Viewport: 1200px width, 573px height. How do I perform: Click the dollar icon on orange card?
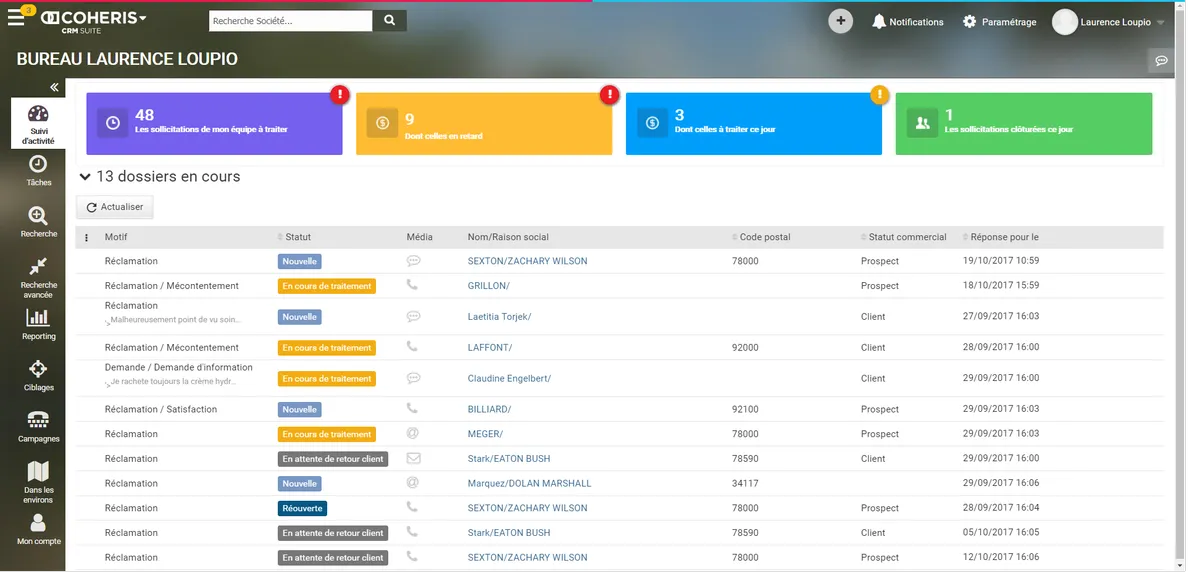point(382,123)
